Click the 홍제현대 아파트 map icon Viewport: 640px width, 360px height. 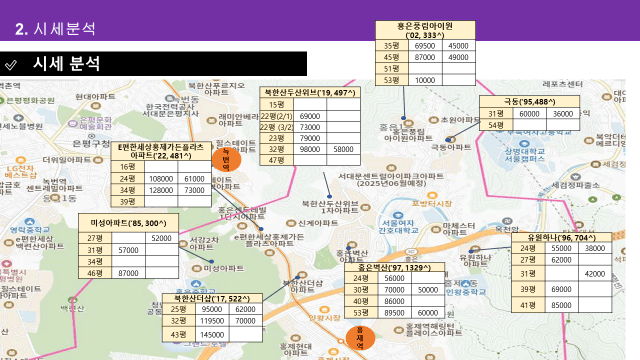[296, 338]
